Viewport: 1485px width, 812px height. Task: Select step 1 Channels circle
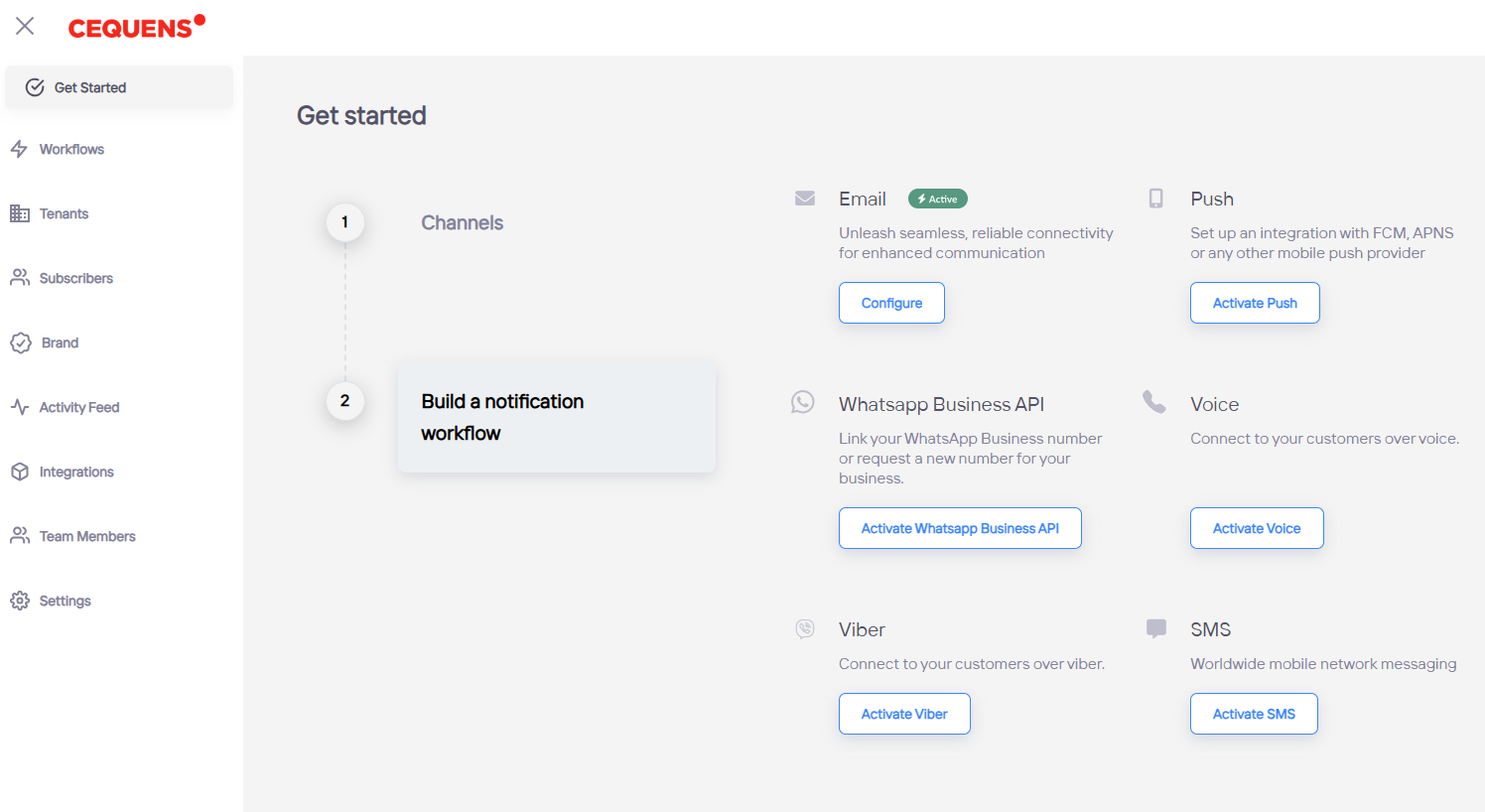pos(345,222)
